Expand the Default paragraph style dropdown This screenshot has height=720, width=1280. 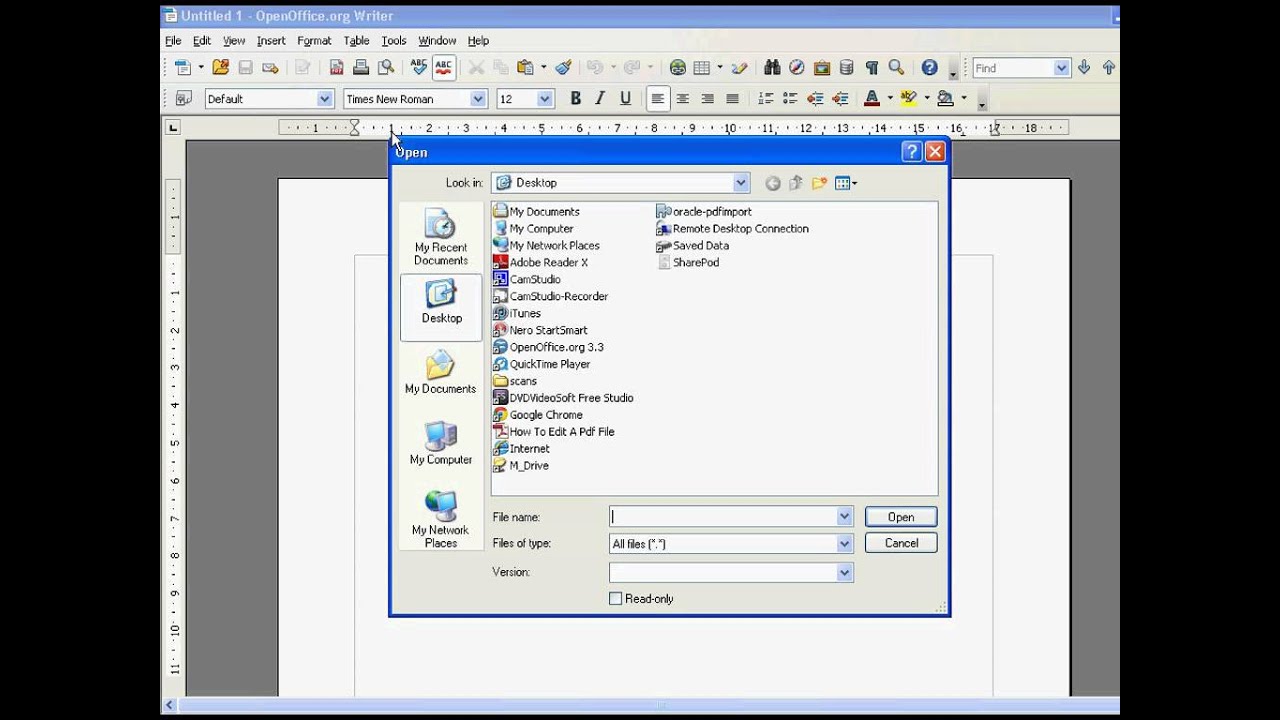(325, 99)
